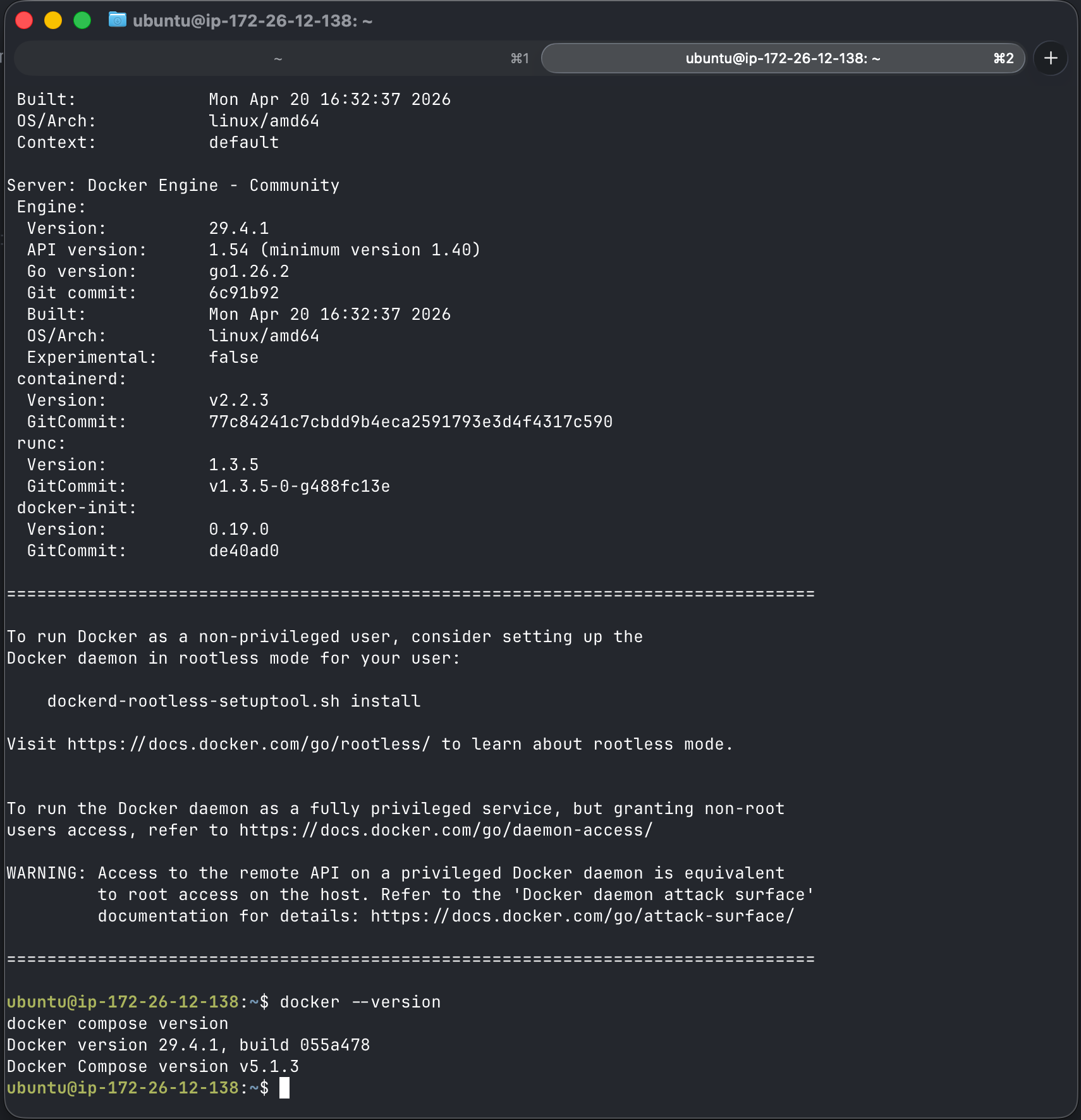
Task: Click the docker compose version text line
Action: tap(118, 1023)
